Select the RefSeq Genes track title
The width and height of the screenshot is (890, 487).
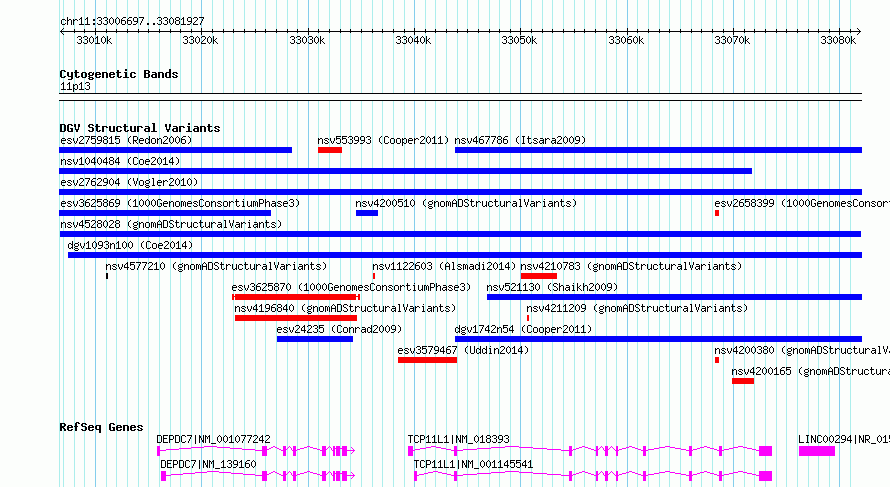point(101,427)
